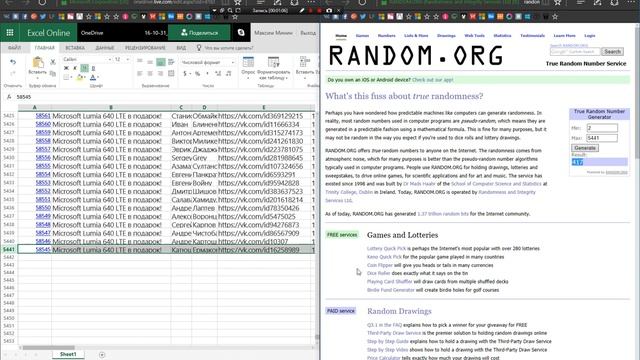Click the green Share button
This screenshot has width=640, height=360.
pyautogui.click(x=199, y=33)
